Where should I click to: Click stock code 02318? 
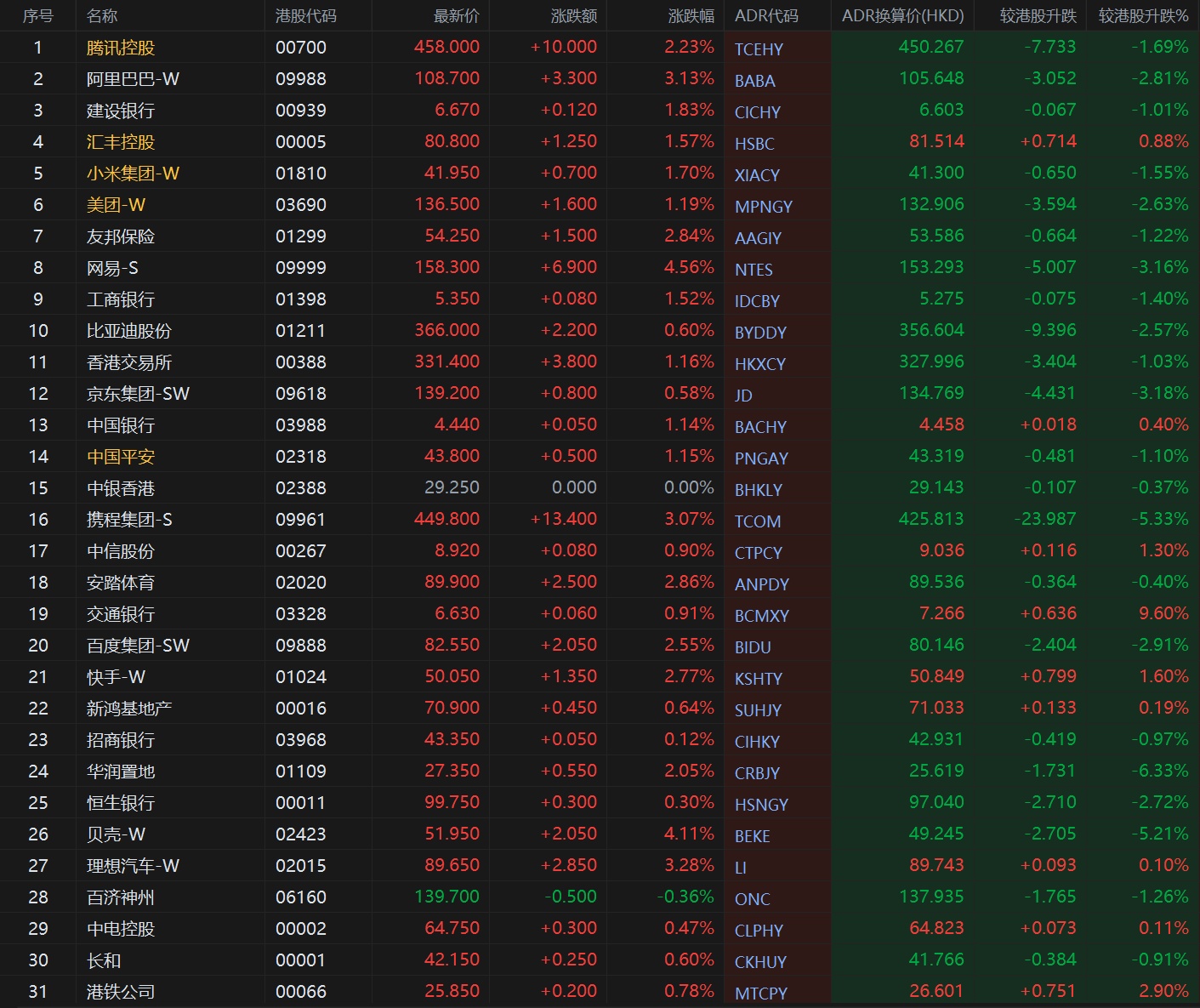point(301,457)
